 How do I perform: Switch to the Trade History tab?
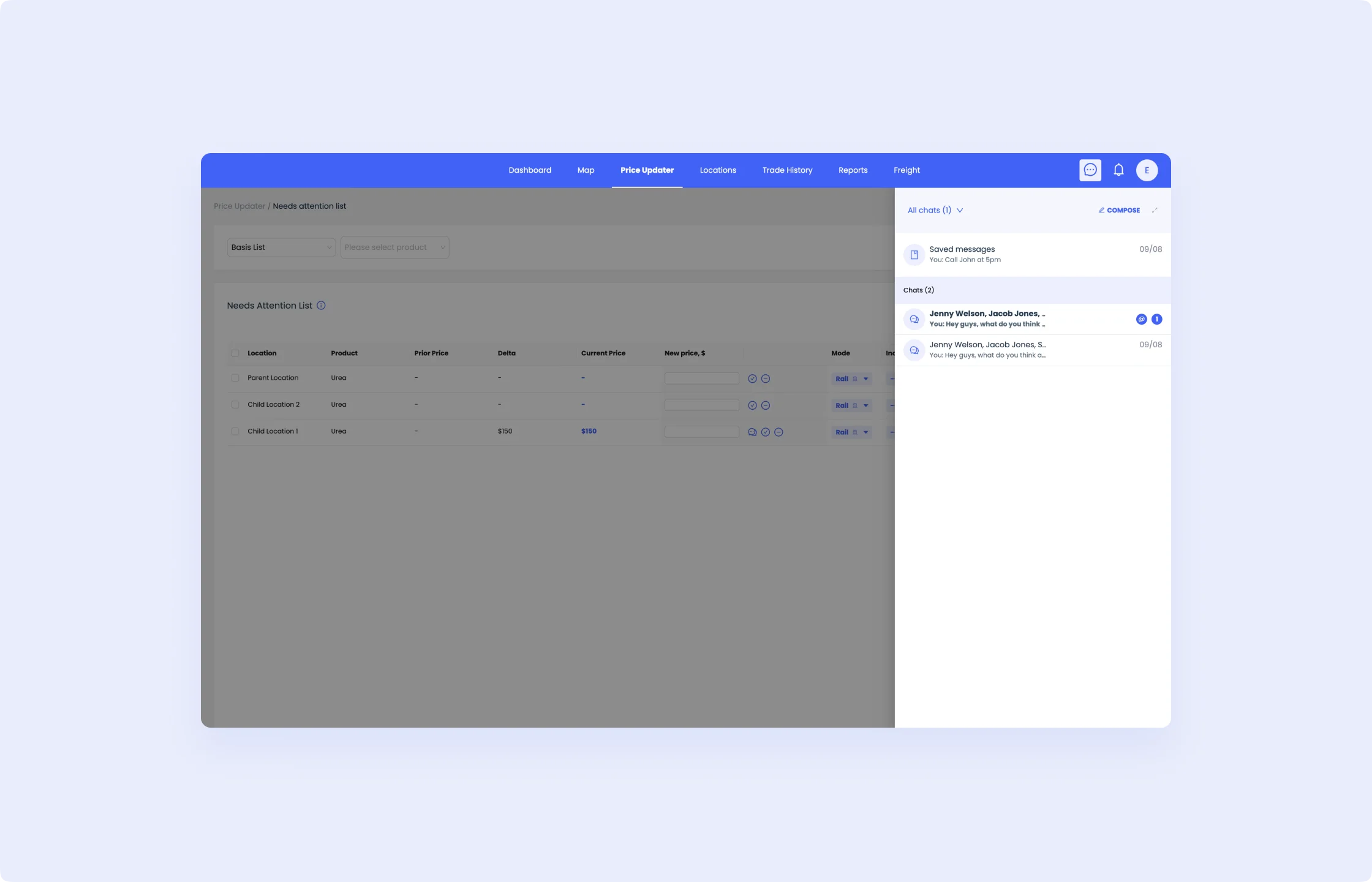[x=787, y=170]
